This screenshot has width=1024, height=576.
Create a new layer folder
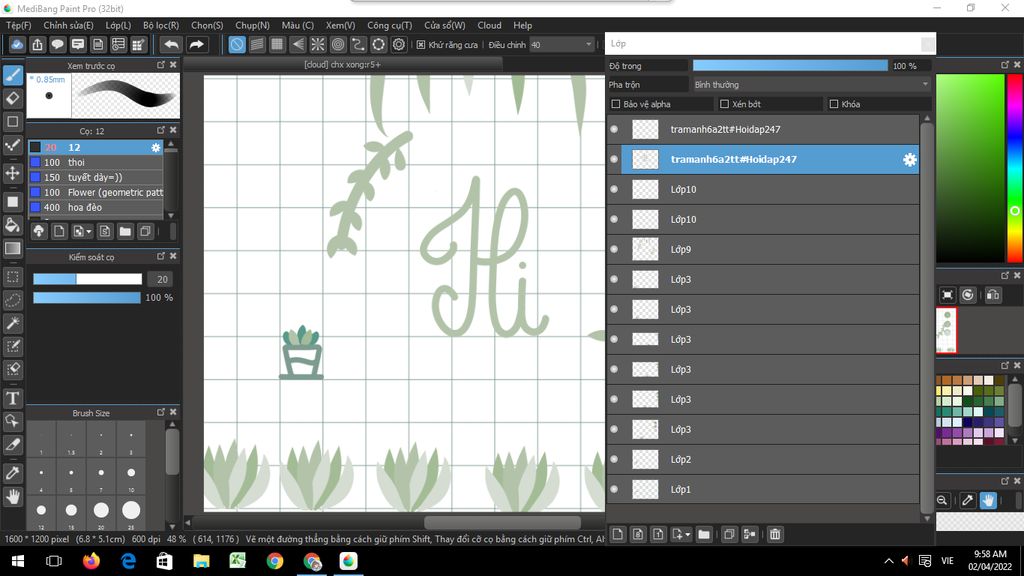coord(704,534)
